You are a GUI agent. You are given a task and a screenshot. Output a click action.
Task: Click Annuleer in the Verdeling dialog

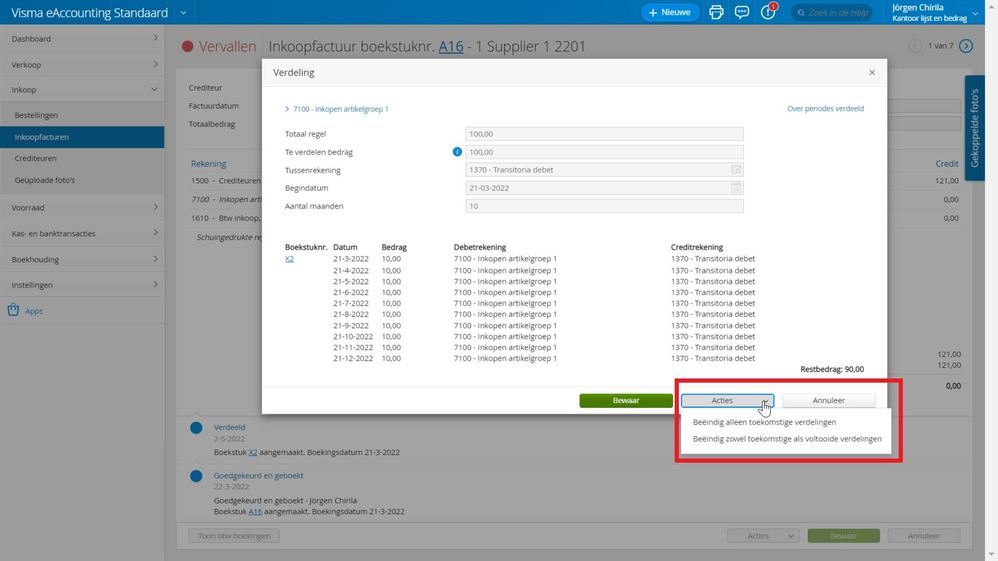828,401
